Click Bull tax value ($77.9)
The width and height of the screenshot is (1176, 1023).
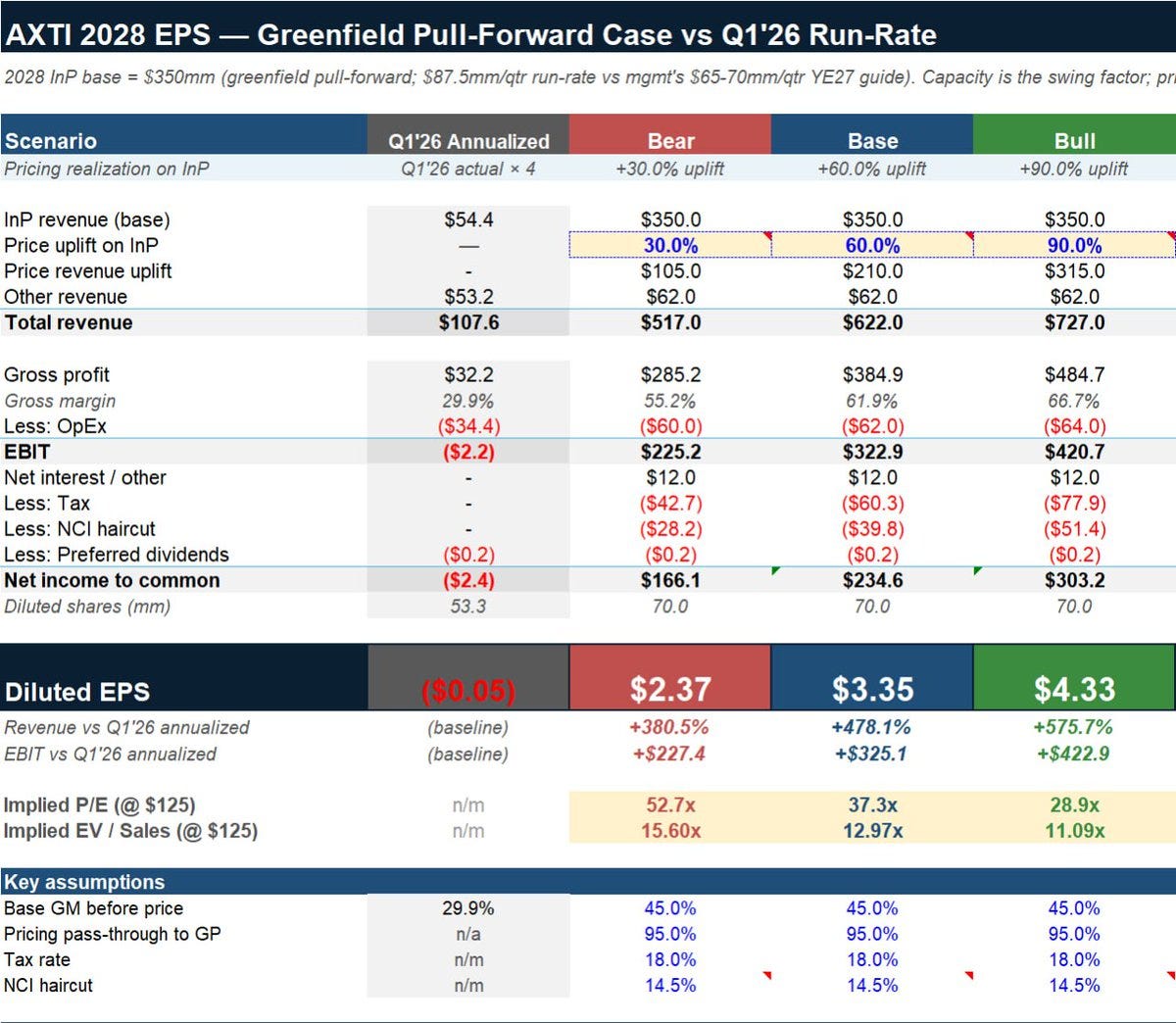tap(1074, 504)
